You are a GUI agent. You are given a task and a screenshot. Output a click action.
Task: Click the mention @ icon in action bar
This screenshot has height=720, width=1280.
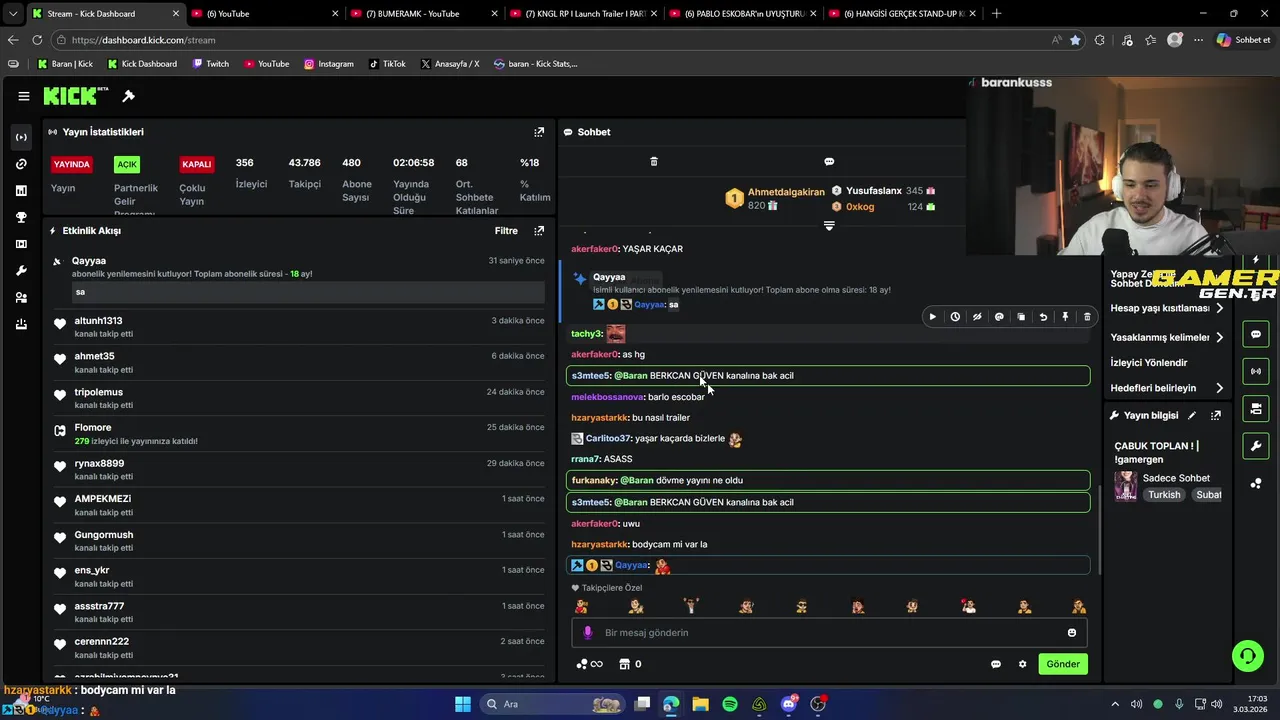(x=999, y=317)
